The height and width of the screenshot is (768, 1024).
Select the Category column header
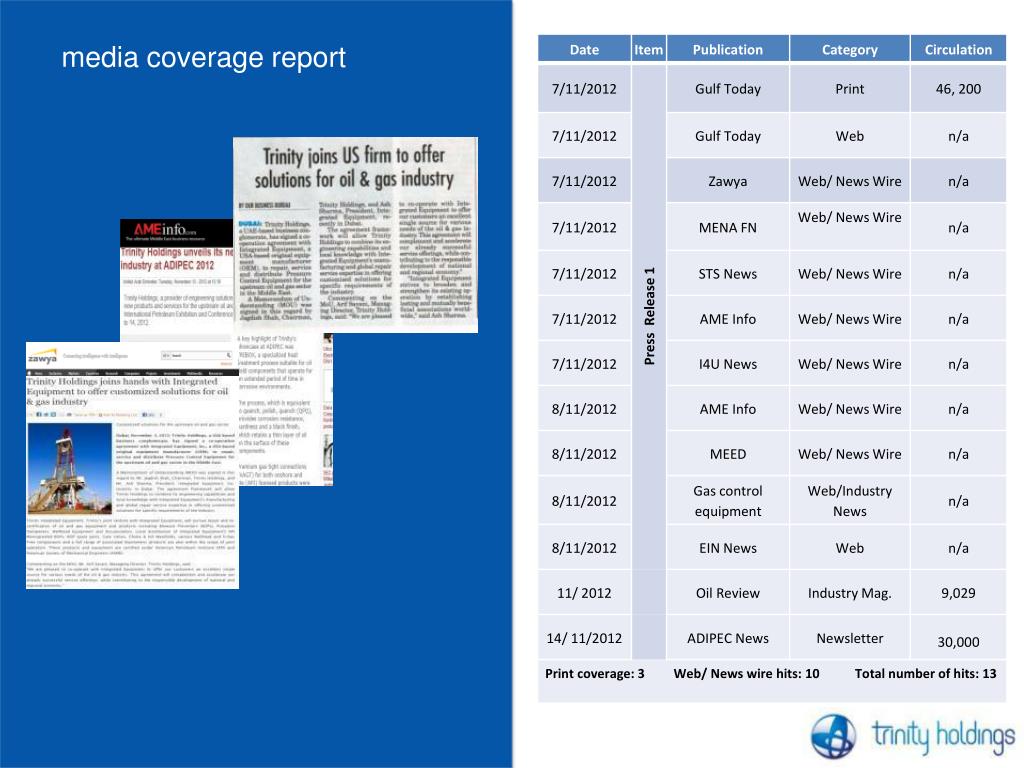pos(850,49)
